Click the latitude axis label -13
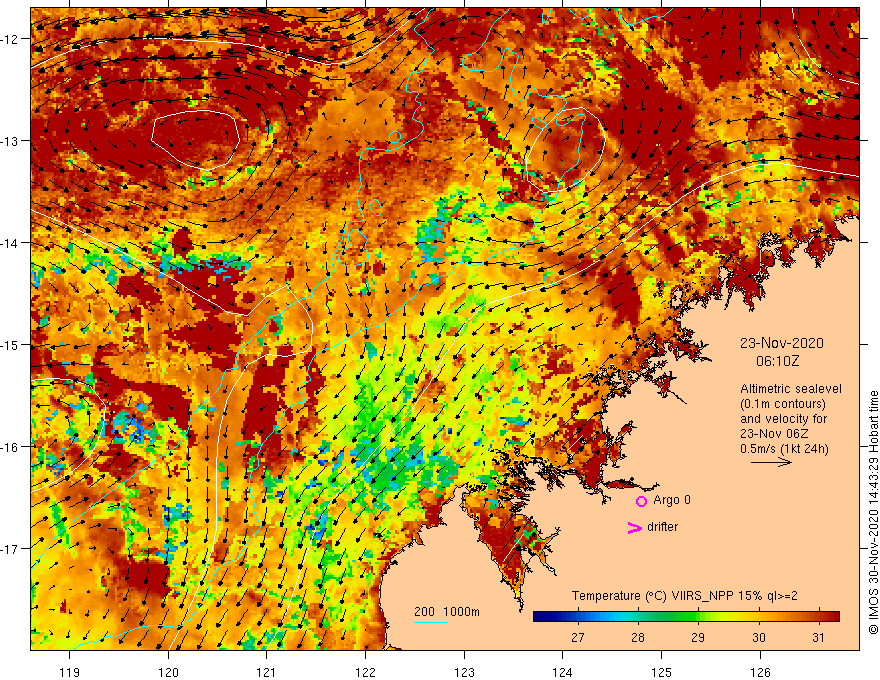The image size is (880, 680). [x=10, y=141]
